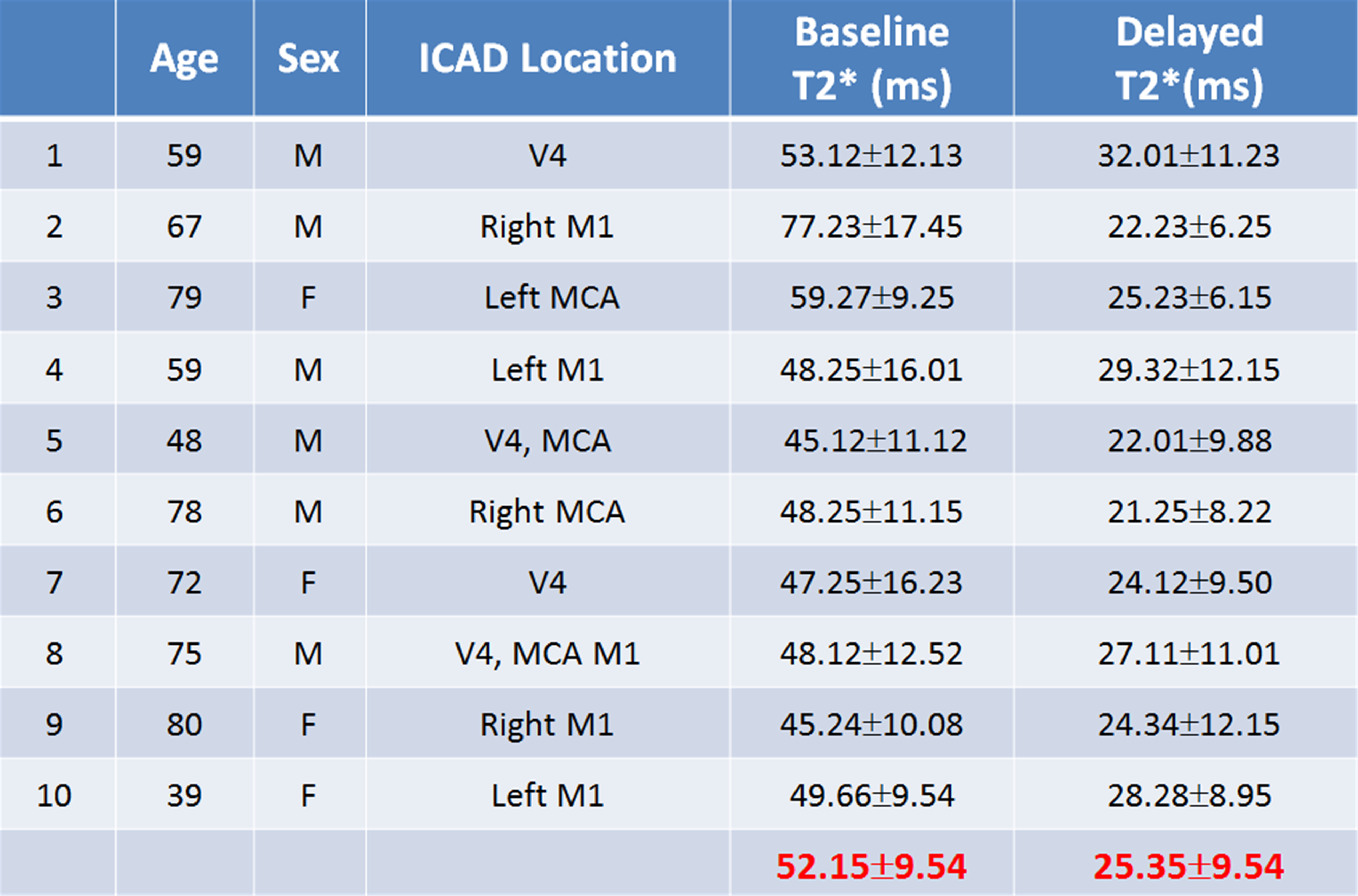Click row number 10 cell
The width and height of the screenshot is (1358, 896).
click(54, 795)
